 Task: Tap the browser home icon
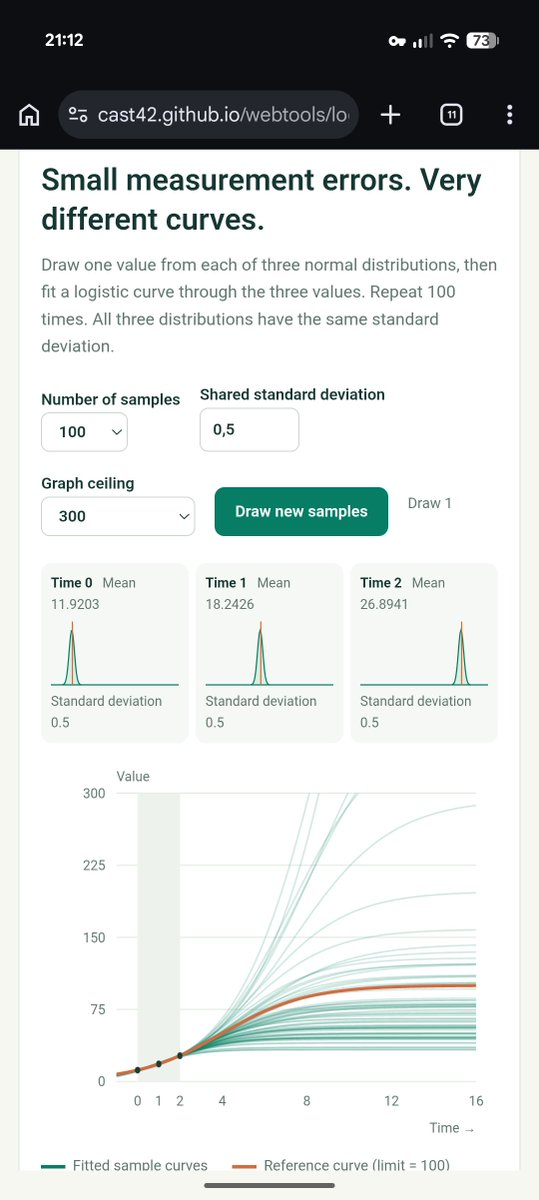tap(30, 115)
